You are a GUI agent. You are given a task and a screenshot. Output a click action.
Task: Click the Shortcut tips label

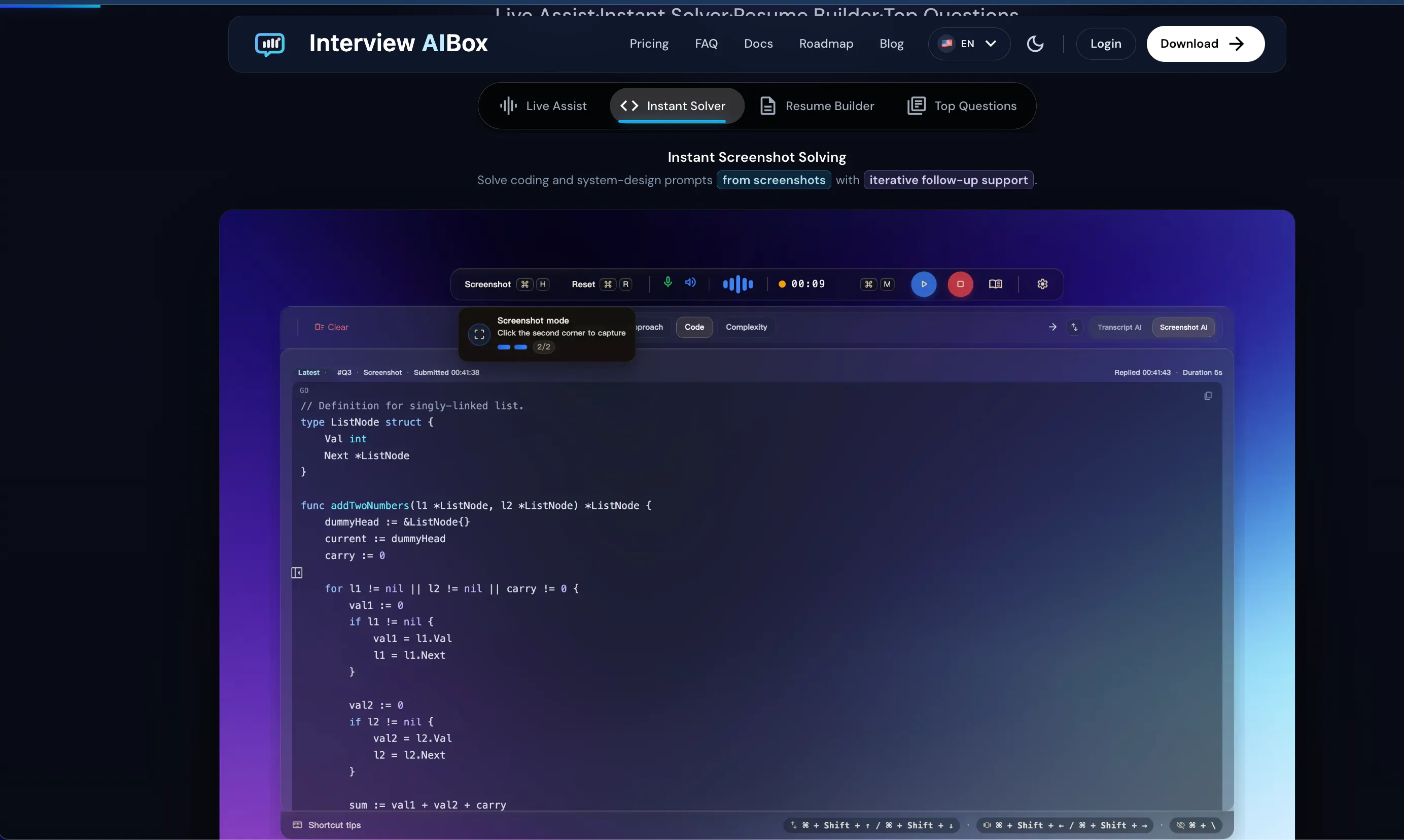pyautogui.click(x=334, y=825)
